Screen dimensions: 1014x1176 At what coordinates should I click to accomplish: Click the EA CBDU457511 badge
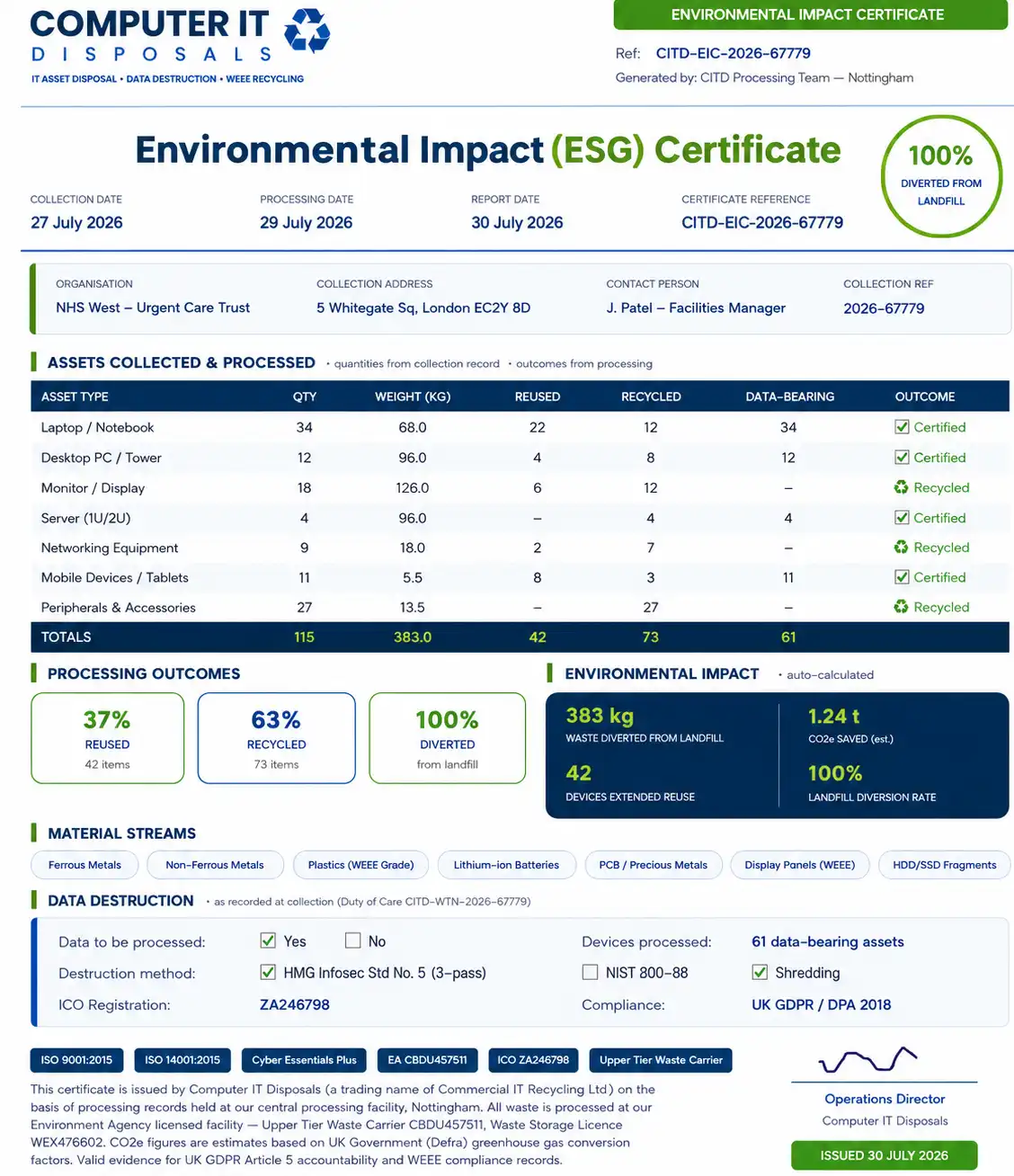427,1060
